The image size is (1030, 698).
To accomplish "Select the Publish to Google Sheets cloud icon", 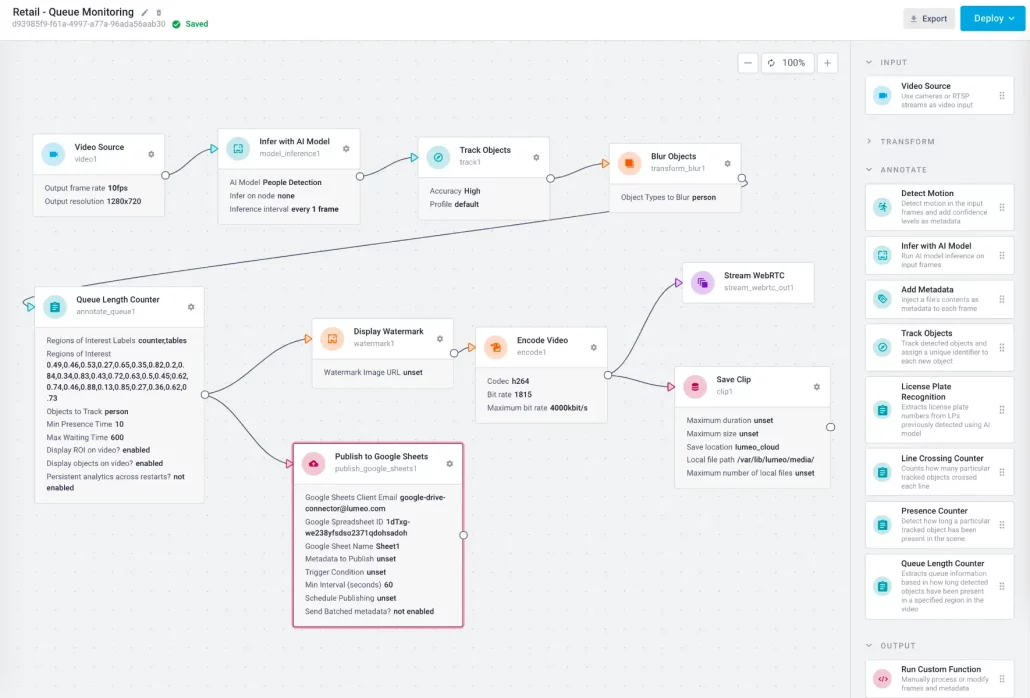I will (314, 463).
